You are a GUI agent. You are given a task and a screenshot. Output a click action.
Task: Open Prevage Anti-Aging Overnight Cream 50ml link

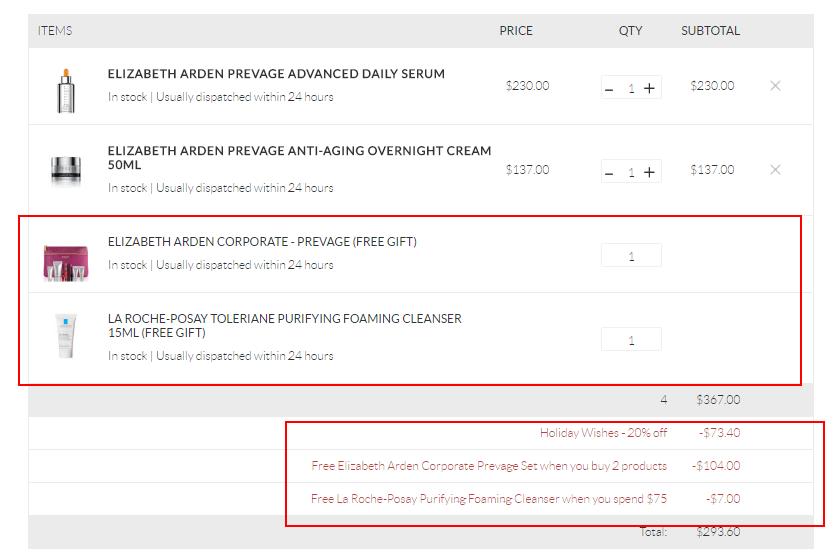(x=299, y=158)
